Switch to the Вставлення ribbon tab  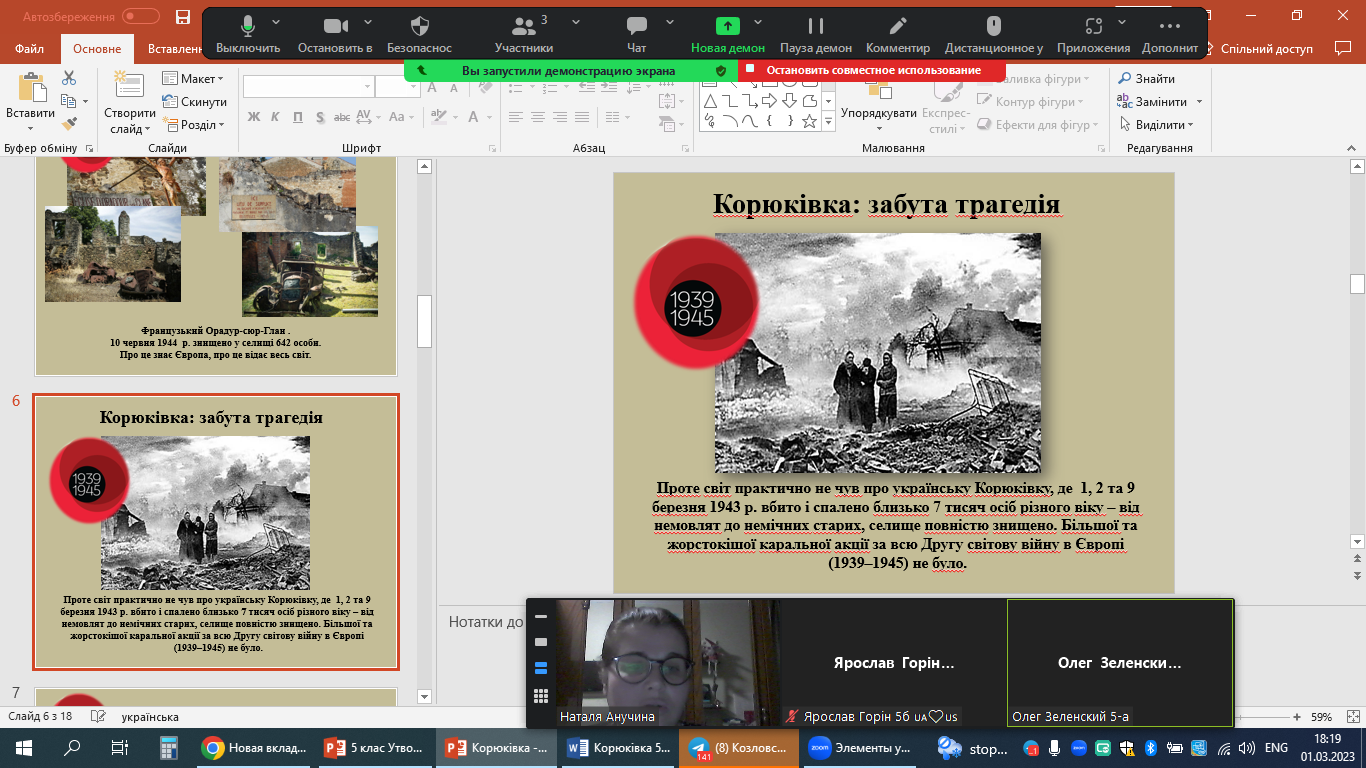click(174, 48)
